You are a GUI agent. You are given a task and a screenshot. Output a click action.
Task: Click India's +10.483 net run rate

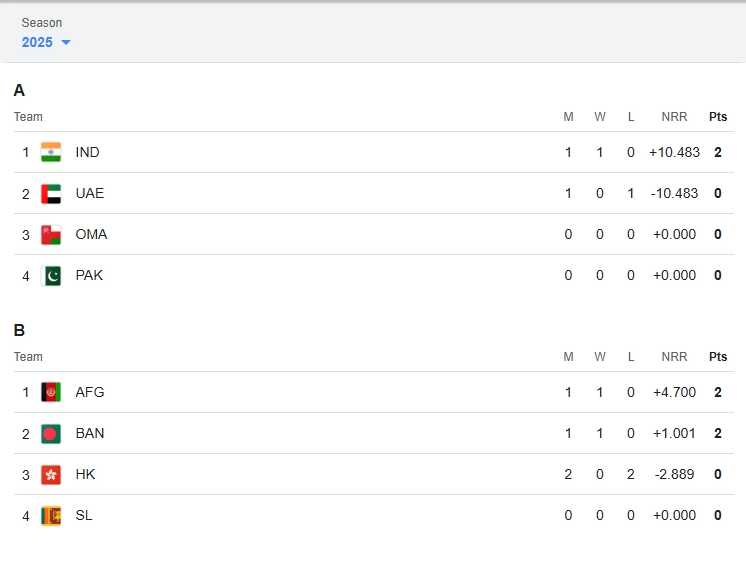coord(674,152)
